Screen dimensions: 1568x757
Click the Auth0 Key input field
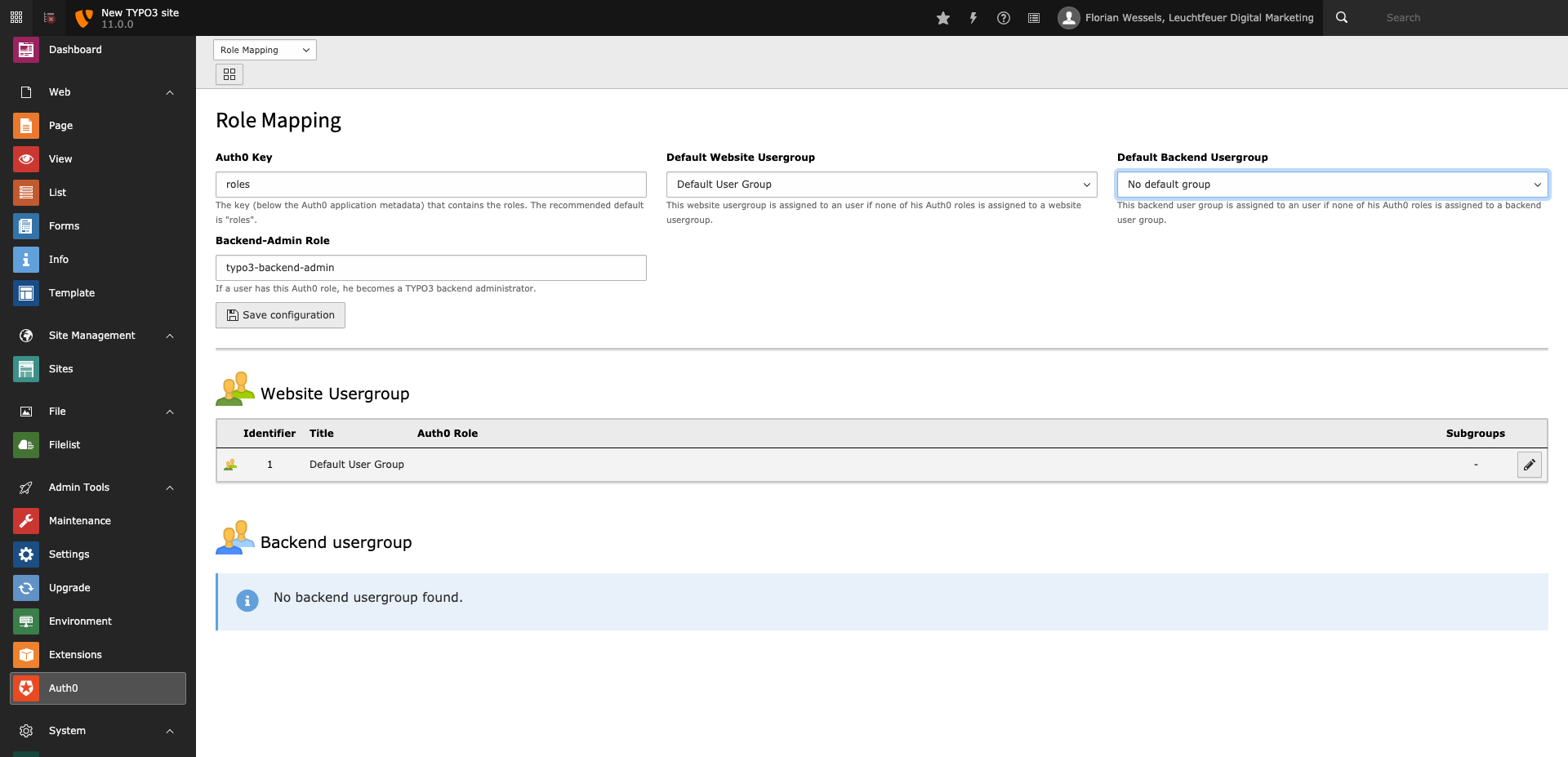pyautogui.click(x=430, y=184)
